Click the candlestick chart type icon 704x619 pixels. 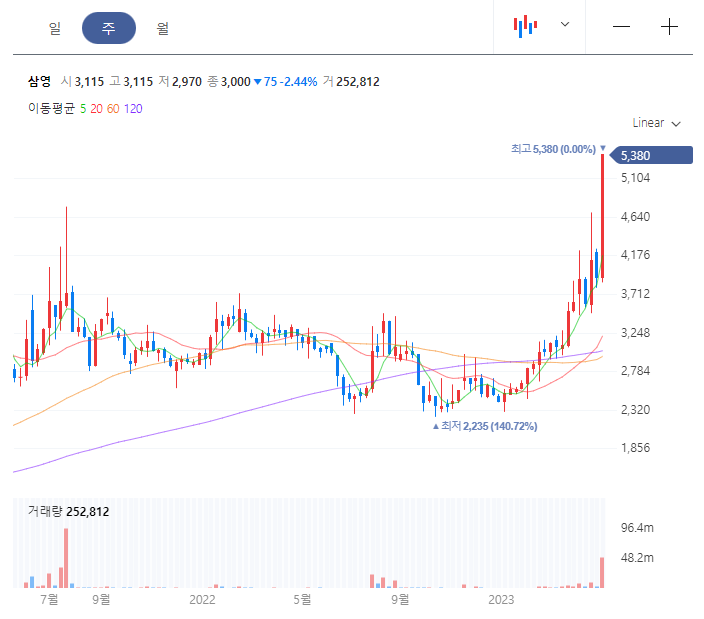coord(525,26)
